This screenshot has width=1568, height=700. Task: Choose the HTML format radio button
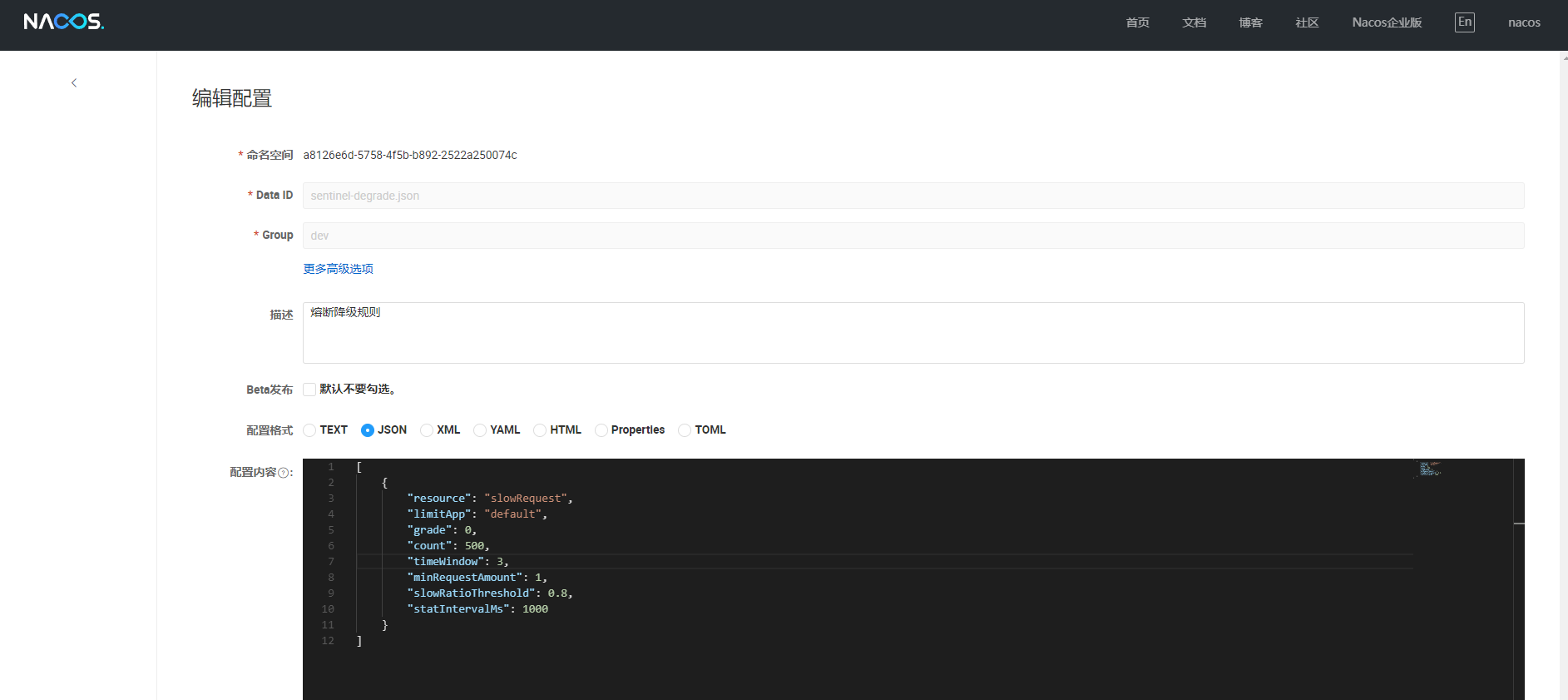coord(540,430)
